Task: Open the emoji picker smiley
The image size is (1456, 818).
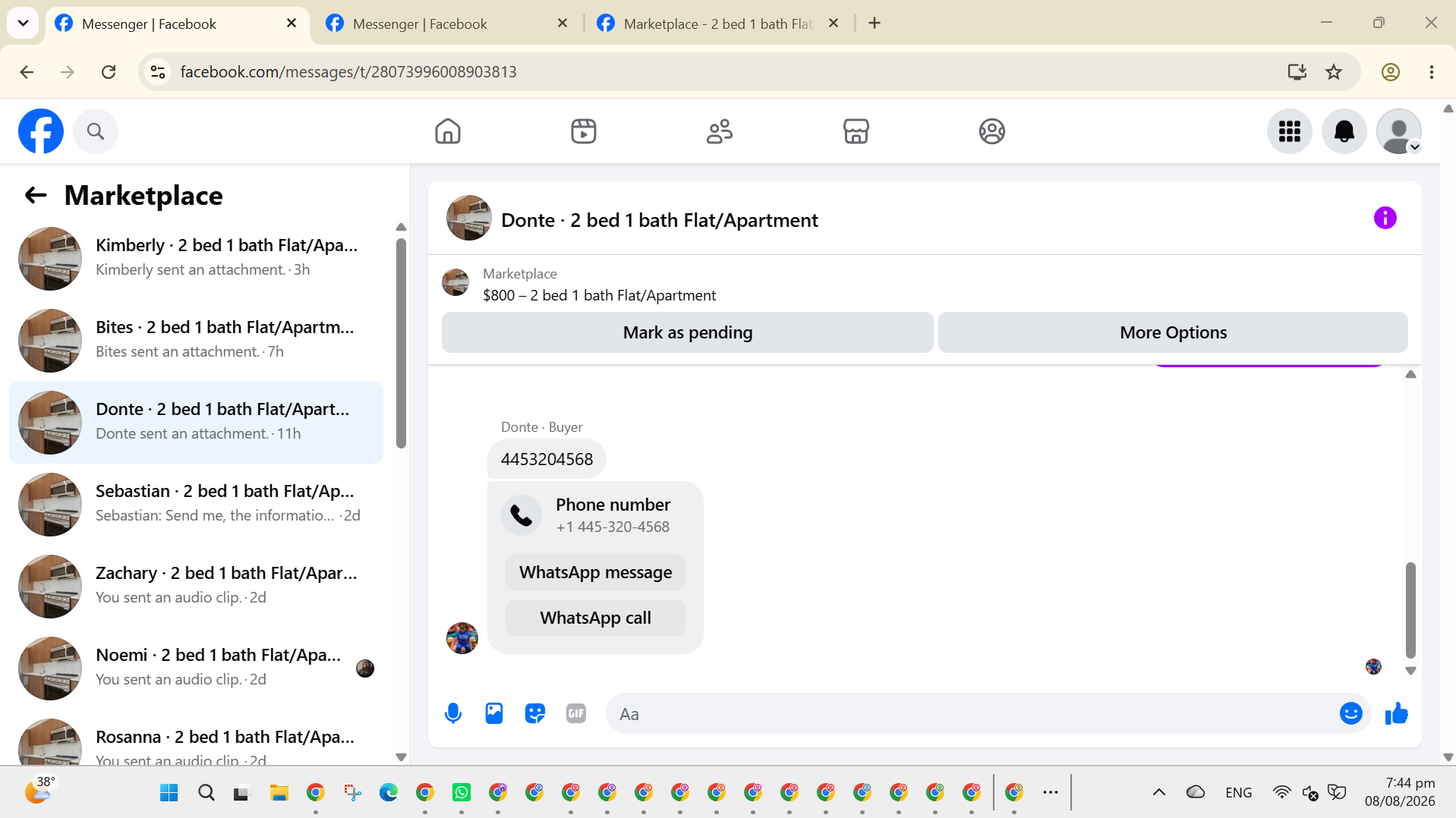Action: (x=1351, y=713)
